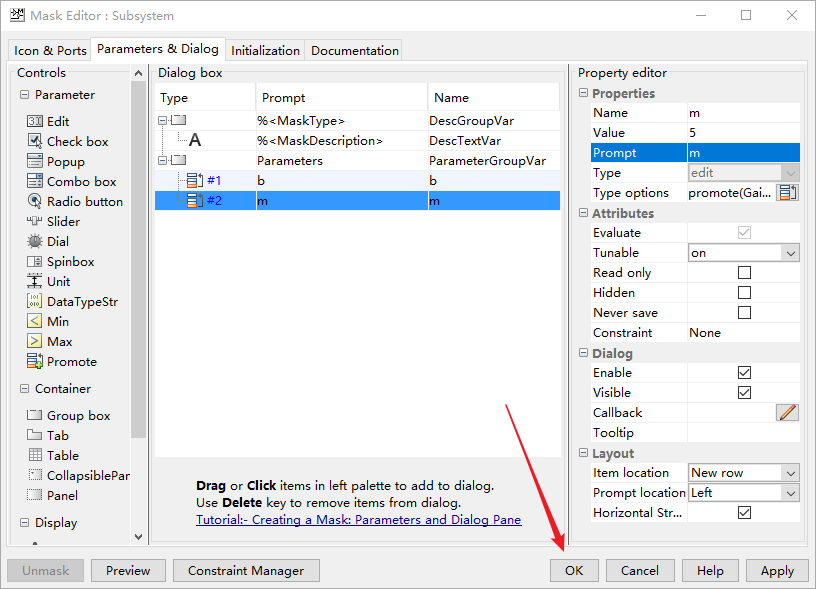
Task: Add a Combo box control
Action: [71, 182]
